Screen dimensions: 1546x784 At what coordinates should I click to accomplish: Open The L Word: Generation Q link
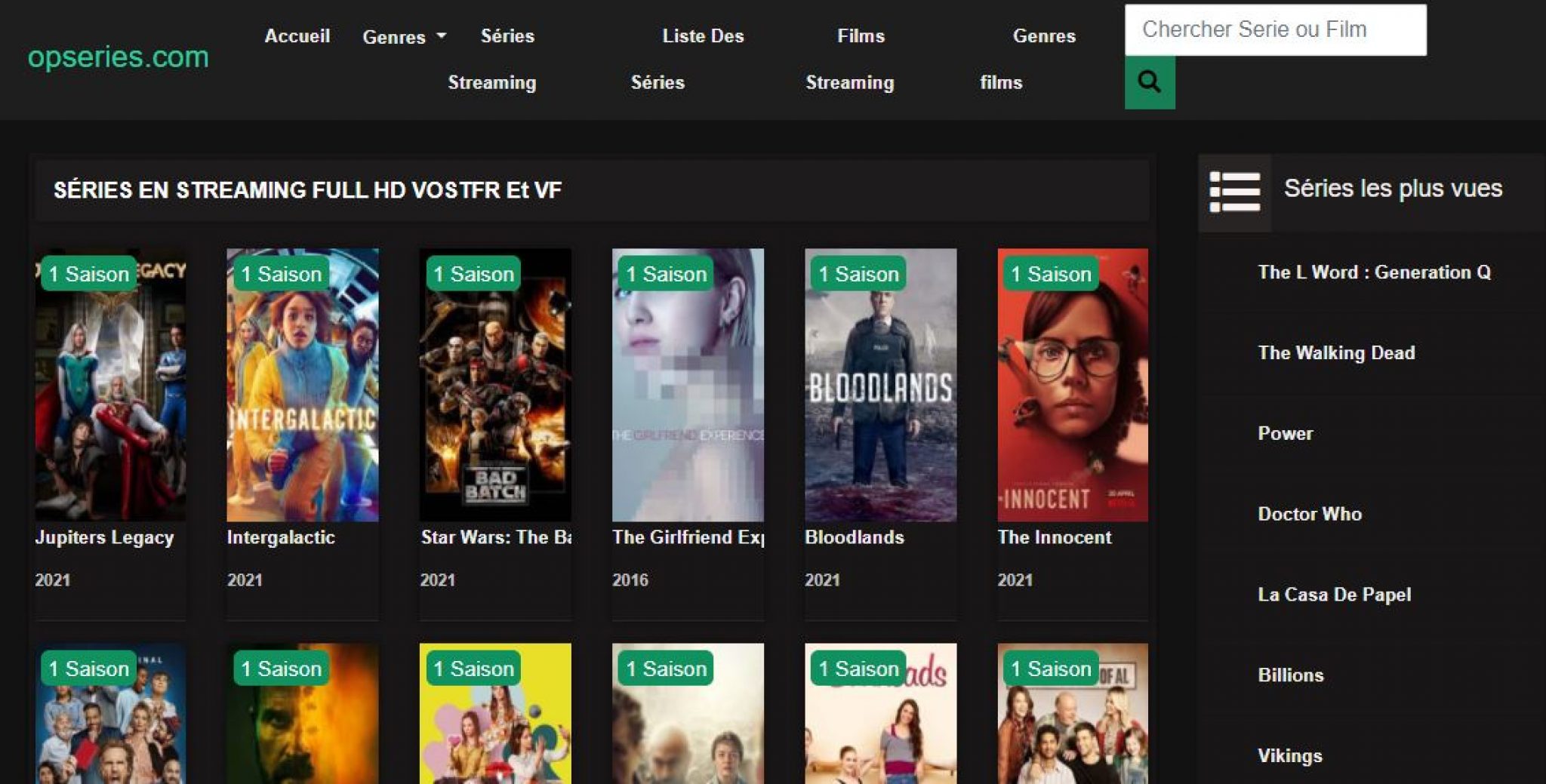click(x=1374, y=272)
